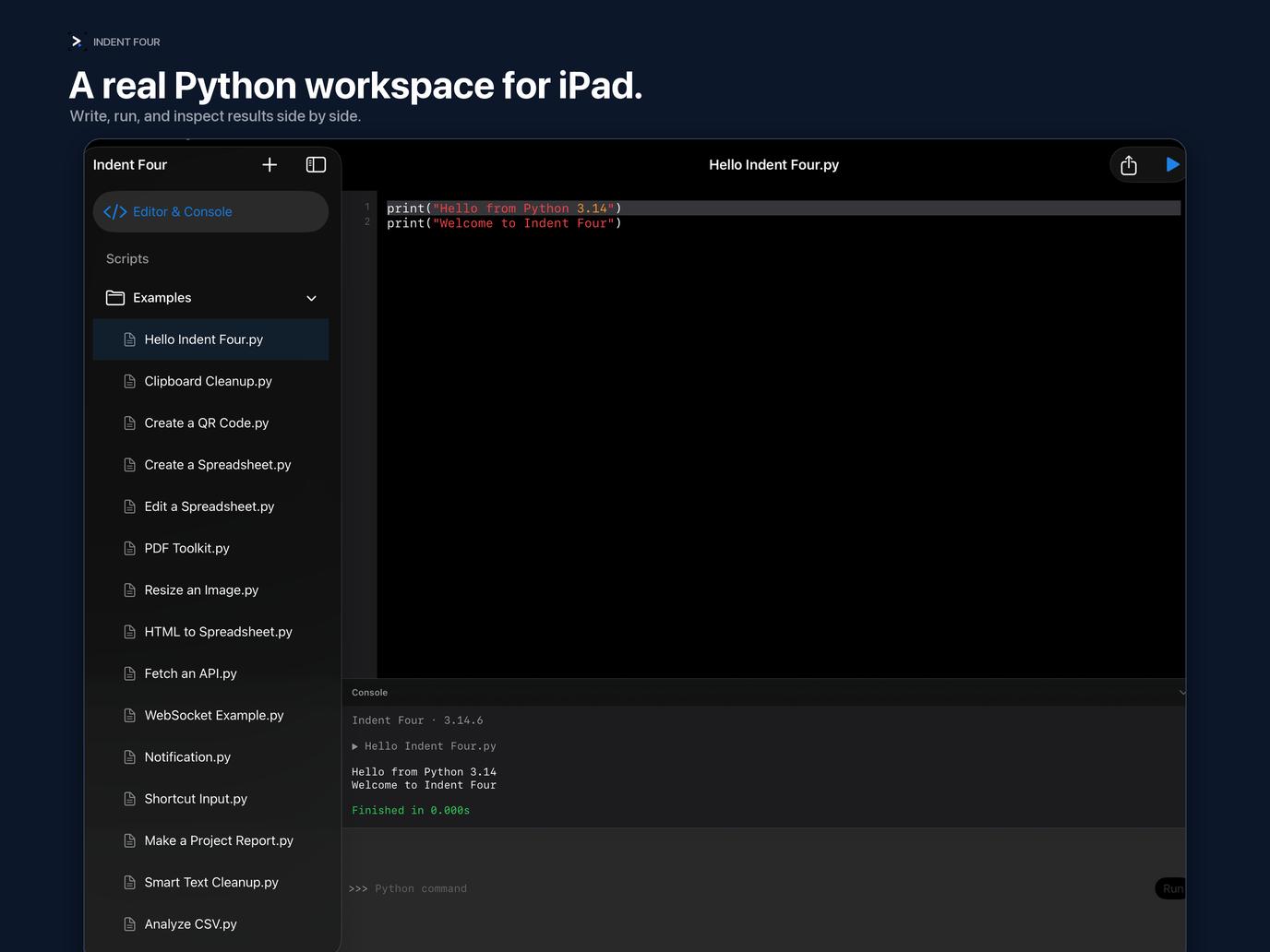Image resolution: width=1270 pixels, height=952 pixels.
Task: Click the Indent Four sidebar title
Action: 130,164
